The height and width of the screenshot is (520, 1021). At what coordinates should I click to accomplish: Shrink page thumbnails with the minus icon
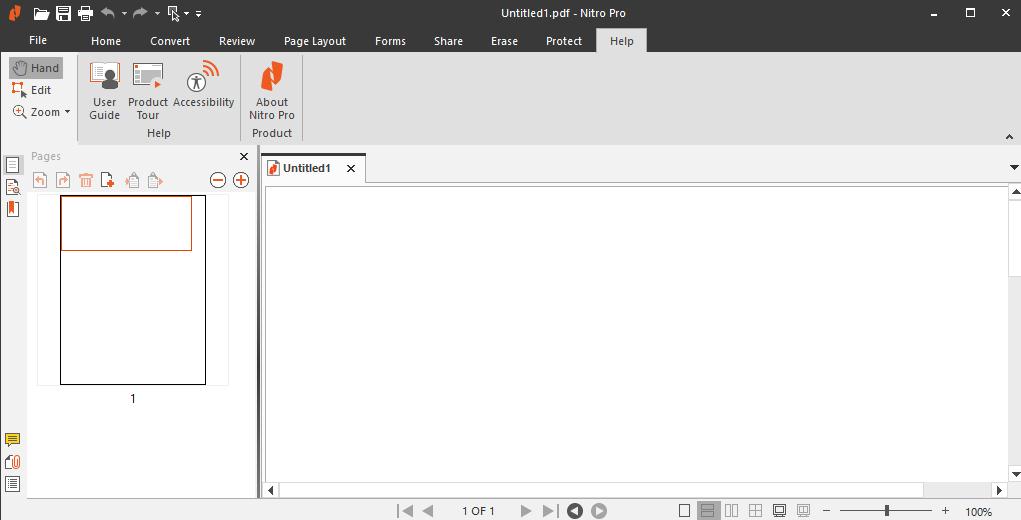218,180
